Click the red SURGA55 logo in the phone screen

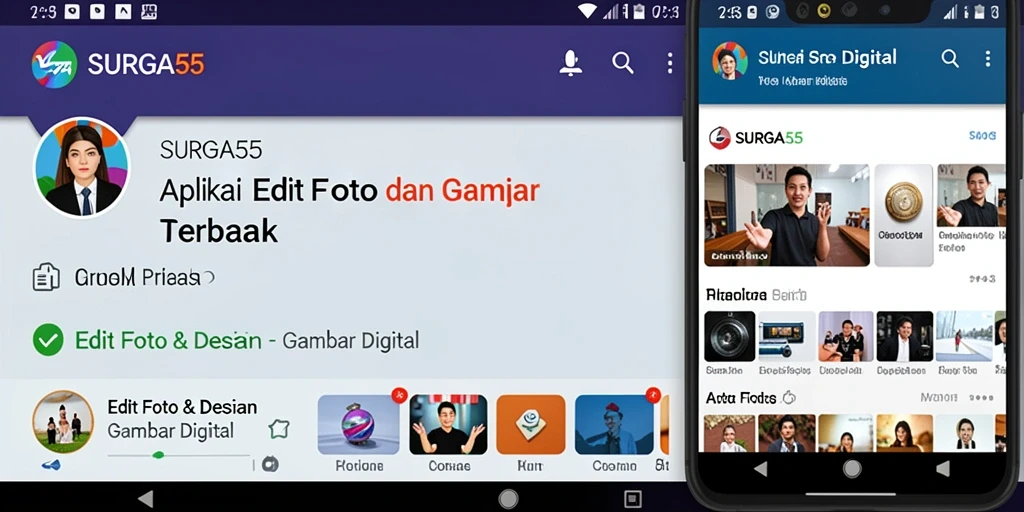coord(720,138)
